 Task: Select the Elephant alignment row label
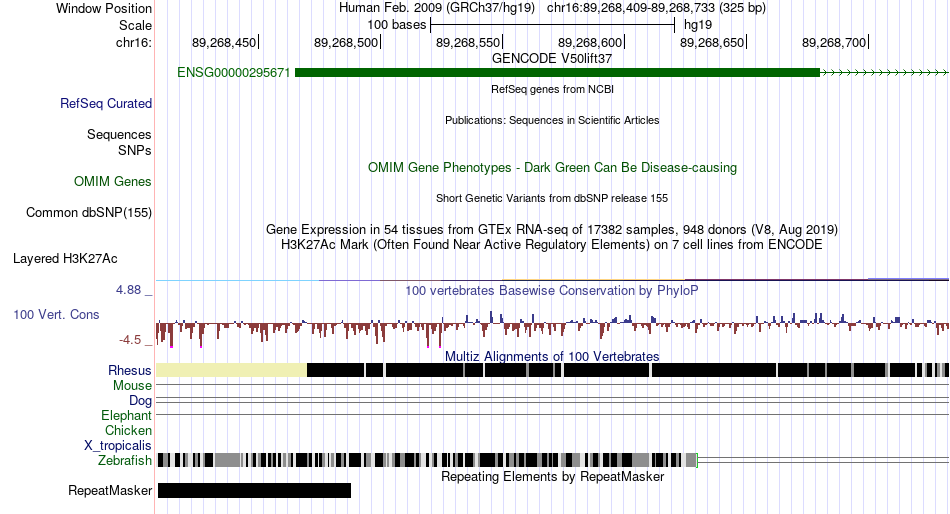click(x=126, y=416)
